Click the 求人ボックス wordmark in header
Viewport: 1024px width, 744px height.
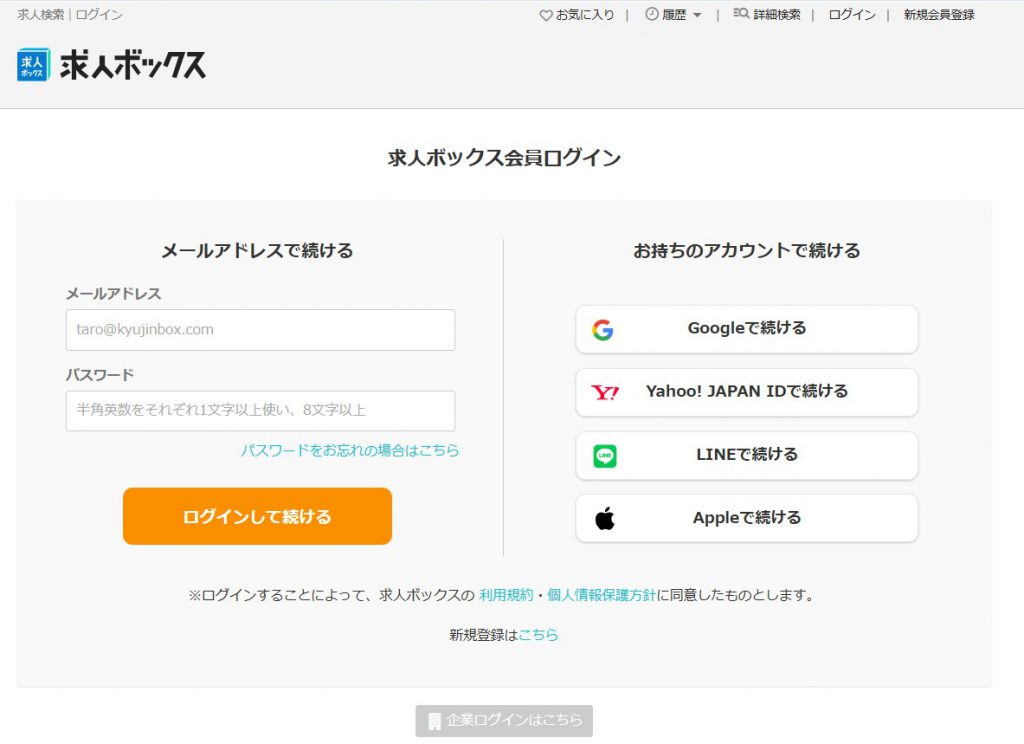[x=133, y=65]
